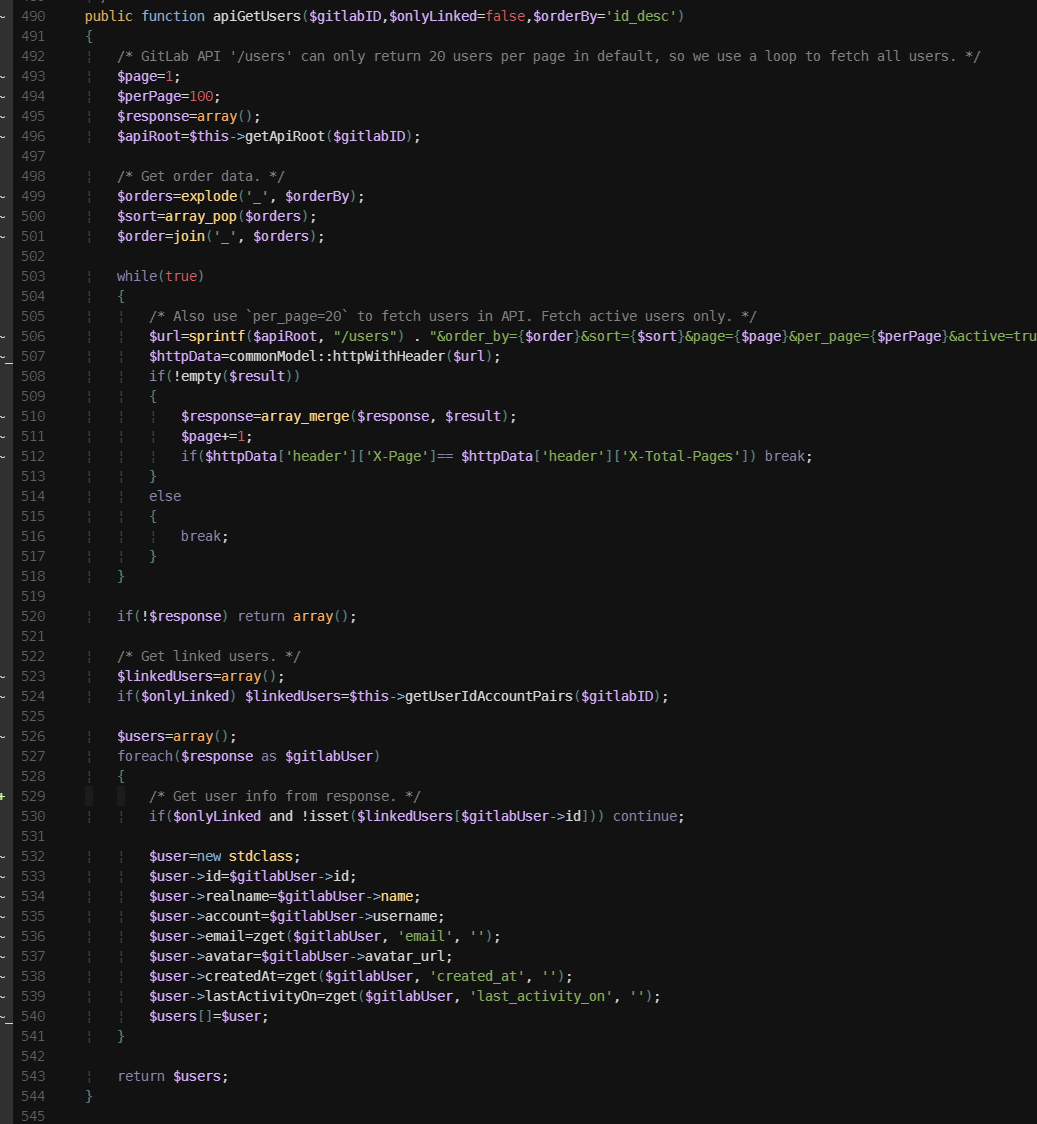Place cursor on $page=1; line

click(x=149, y=76)
